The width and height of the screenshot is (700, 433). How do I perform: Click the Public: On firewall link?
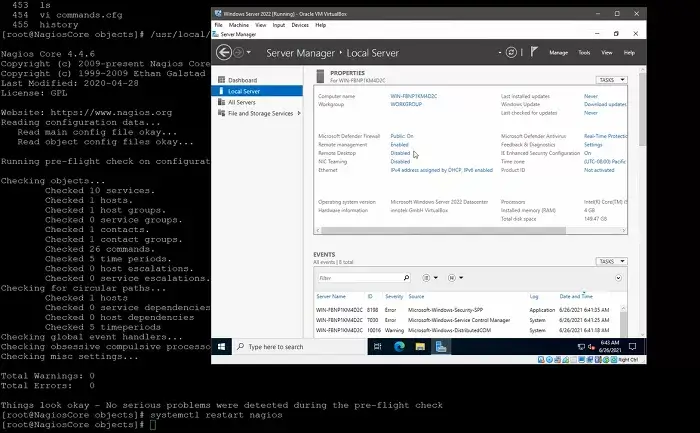(402, 136)
